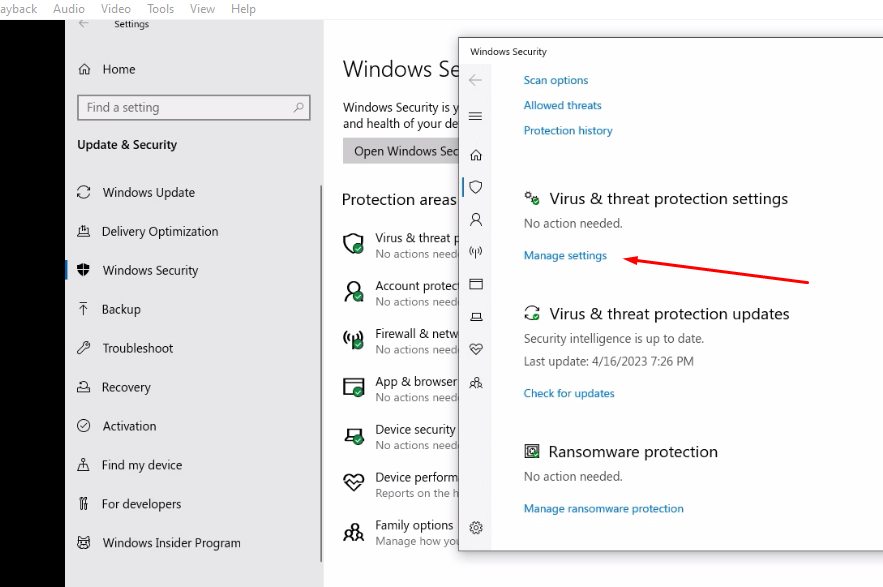883x587 pixels.
Task: Click App & browser control icon in Protection areas
Action: coord(354,387)
